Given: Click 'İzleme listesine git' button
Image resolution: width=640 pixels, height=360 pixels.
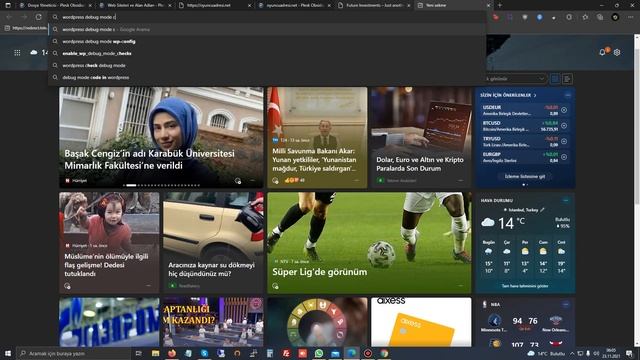Looking at the screenshot, I should coord(524,176).
